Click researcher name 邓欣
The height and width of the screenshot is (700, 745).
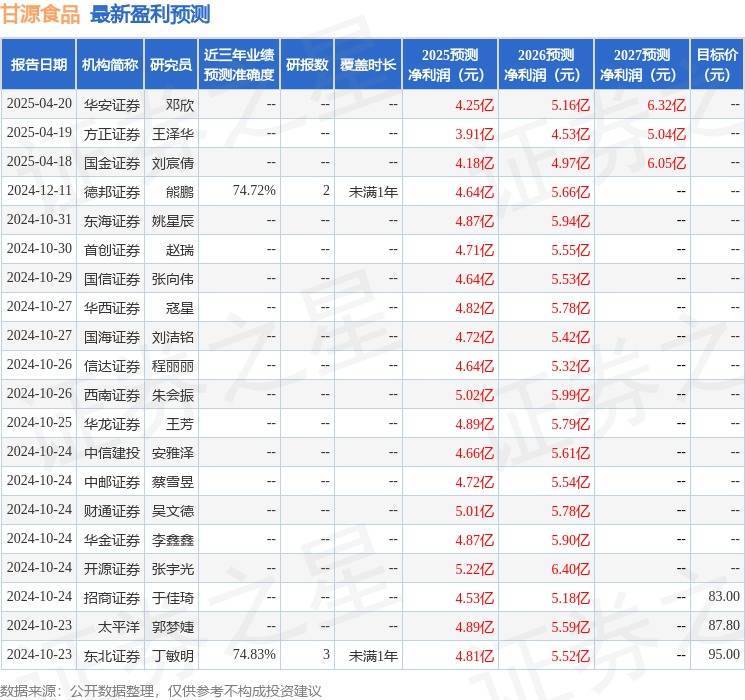(180, 105)
